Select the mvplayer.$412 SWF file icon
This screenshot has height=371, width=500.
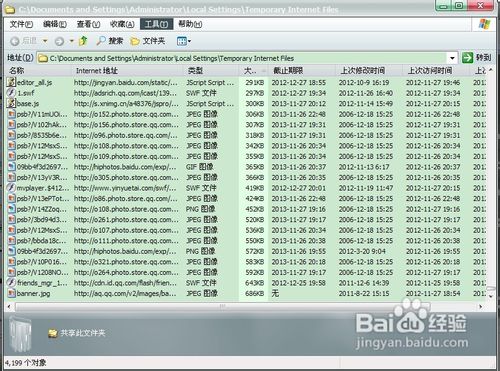coord(12,188)
